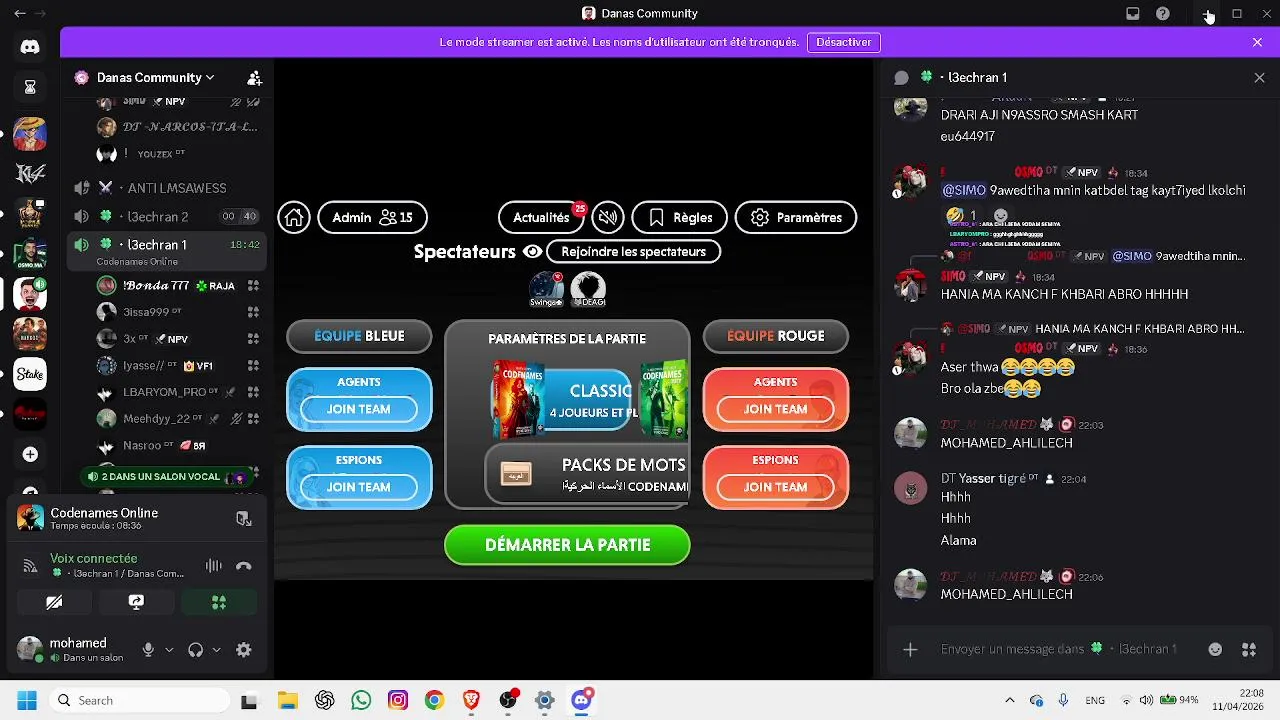Open the activities launcher button
This screenshot has width=1280, height=720.
(x=218, y=602)
